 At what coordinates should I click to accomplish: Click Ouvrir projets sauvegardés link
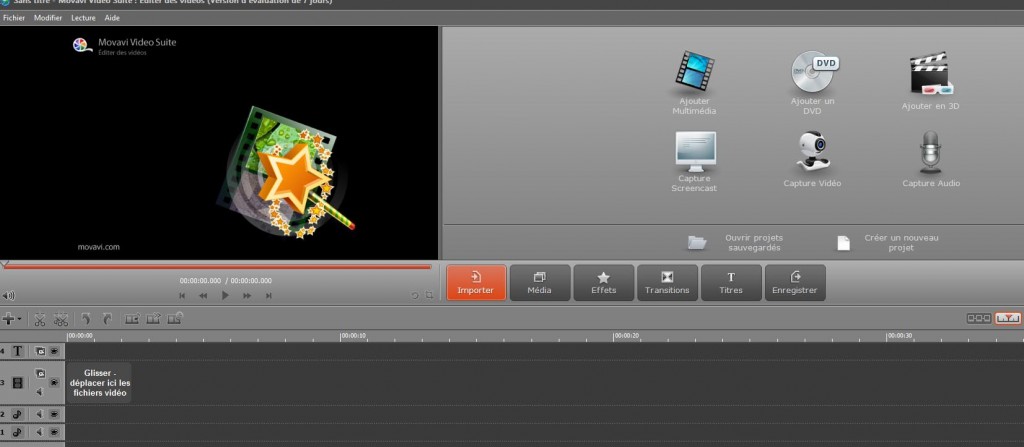(x=754, y=243)
